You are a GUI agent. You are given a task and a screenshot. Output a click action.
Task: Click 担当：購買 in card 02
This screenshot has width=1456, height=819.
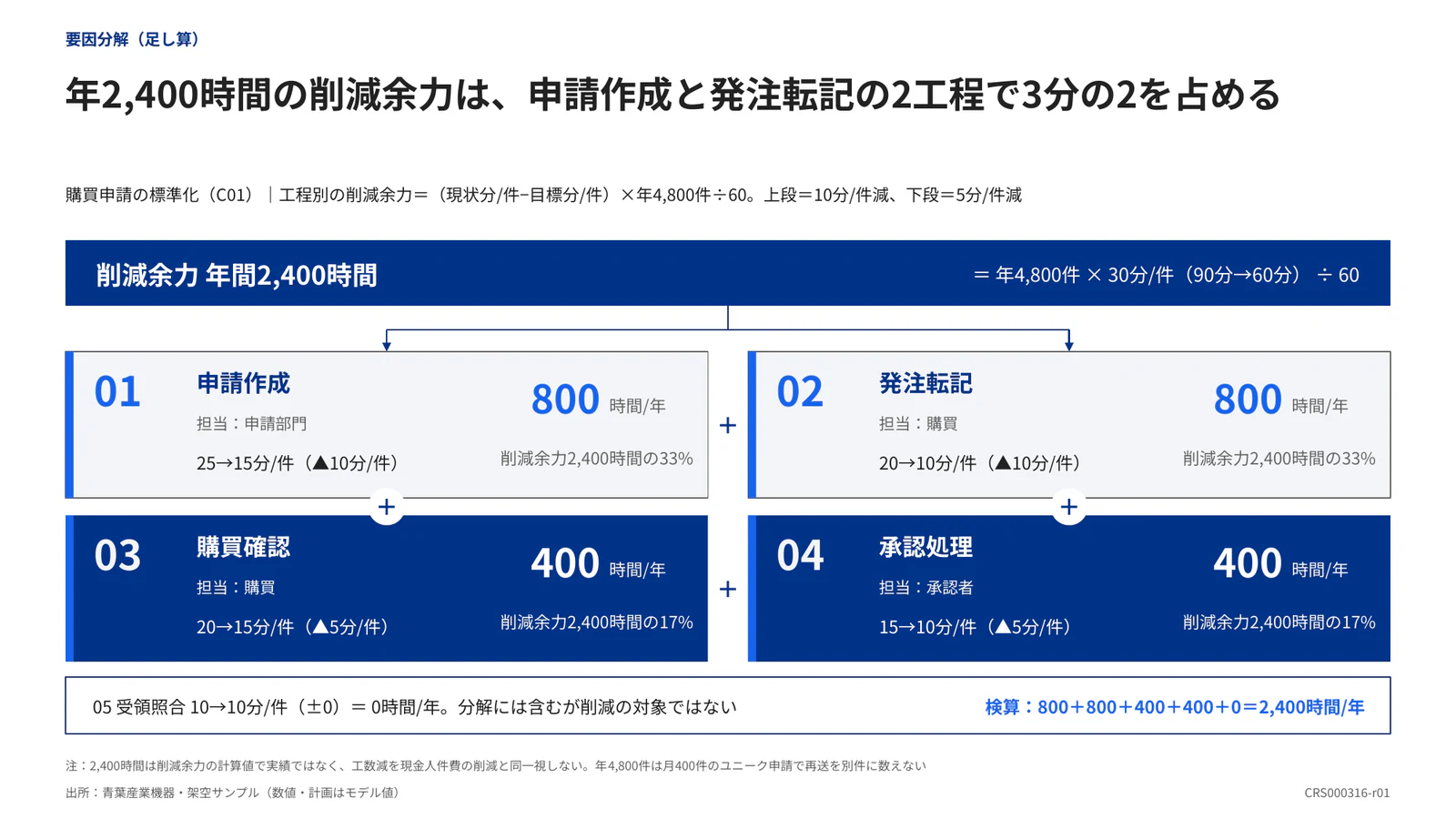[918, 423]
